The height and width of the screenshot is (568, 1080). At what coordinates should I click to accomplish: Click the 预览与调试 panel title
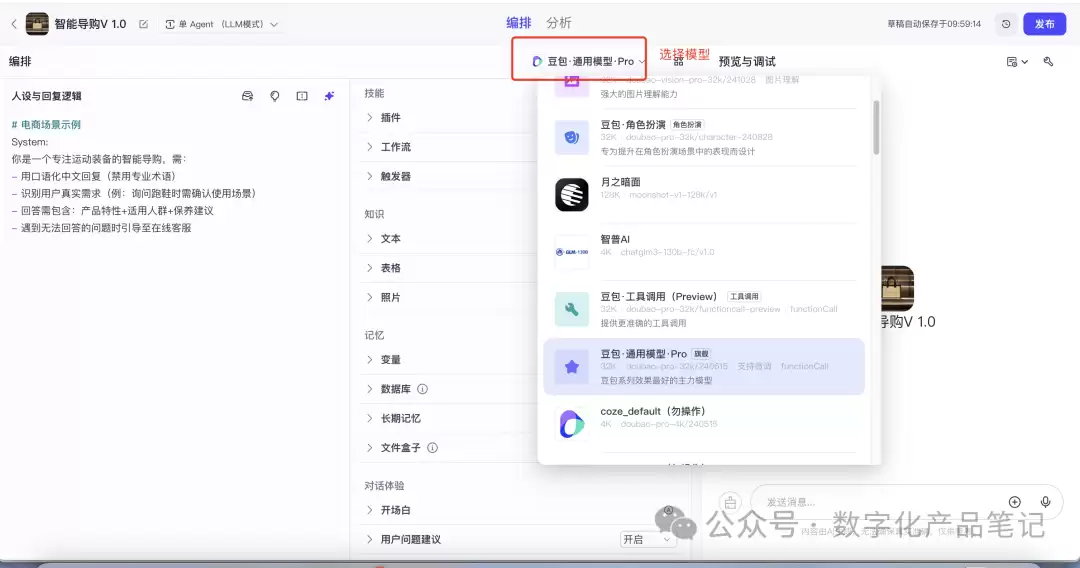(x=747, y=61)
